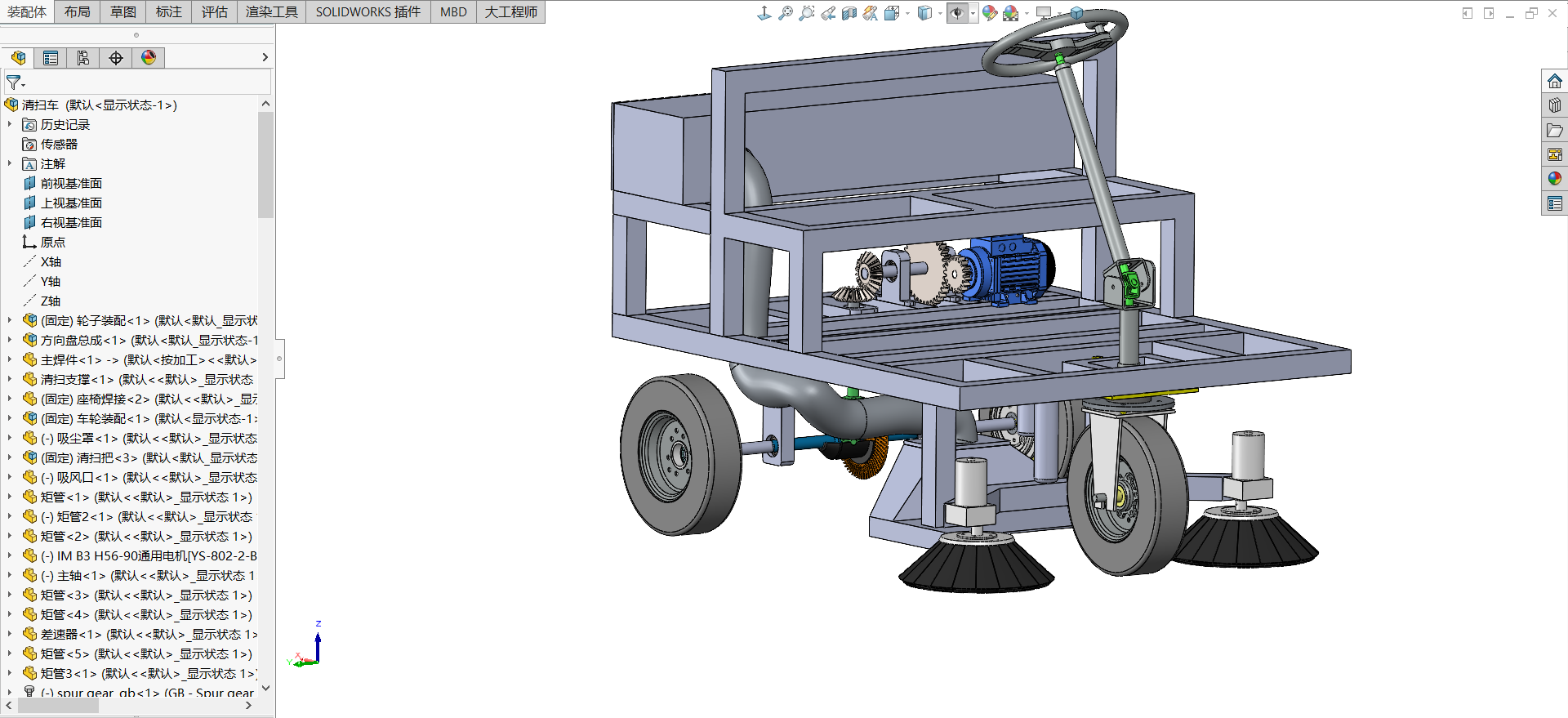Open File Explorer task pane tab
Image resolution: width=1568 pixels, height=718 pixels.
1555,130
